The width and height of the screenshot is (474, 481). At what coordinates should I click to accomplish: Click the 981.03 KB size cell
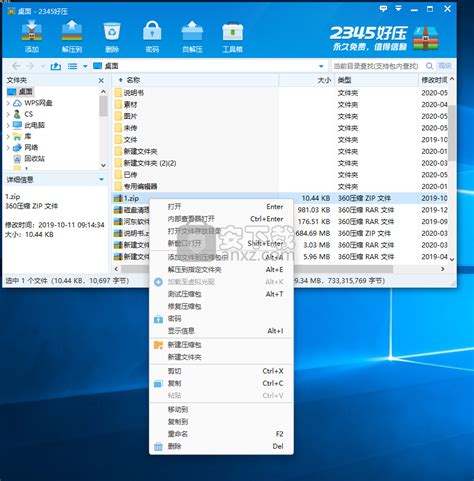point(314,210)
